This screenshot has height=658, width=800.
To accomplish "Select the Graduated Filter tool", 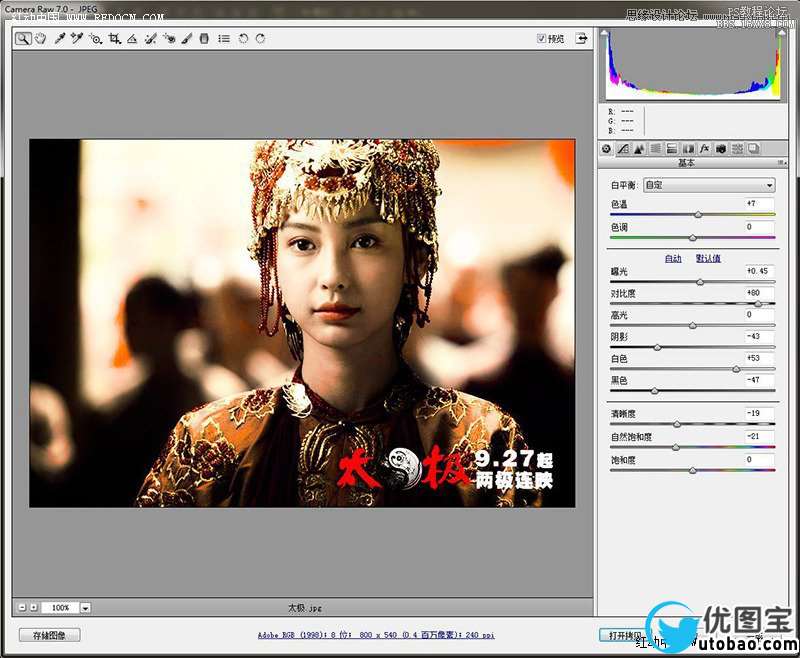I will (204, 38).
